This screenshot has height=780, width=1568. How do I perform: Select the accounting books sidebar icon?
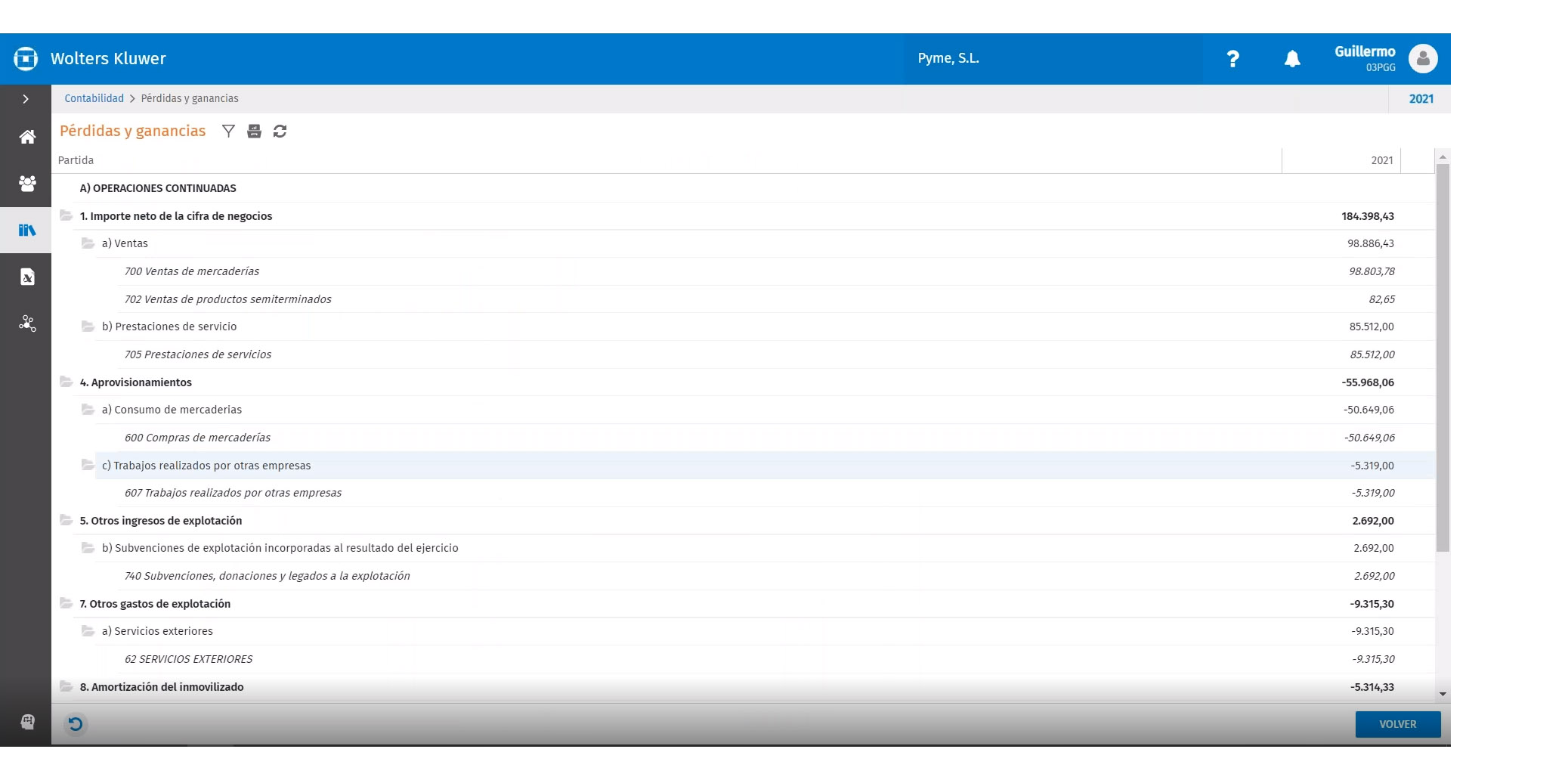click(x=27, y=231)
